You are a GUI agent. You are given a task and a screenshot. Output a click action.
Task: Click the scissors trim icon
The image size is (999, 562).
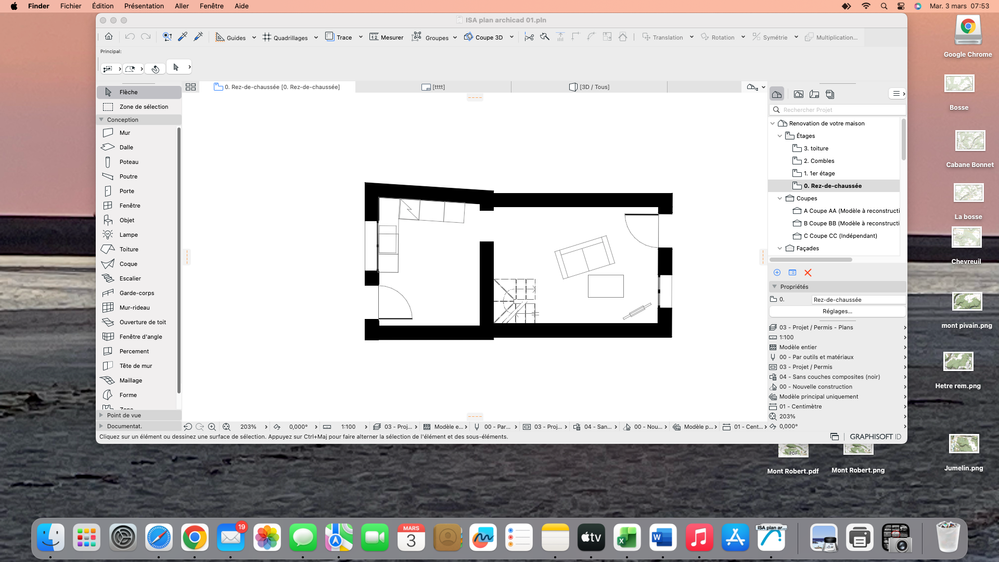click(529, 37)
